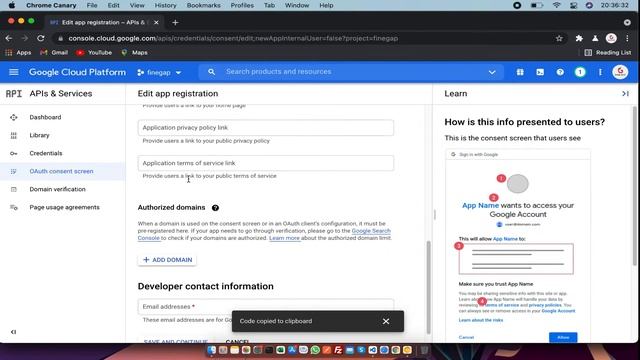This screenshot has height=360, width=640.
Task: Open the Edit menu
Action: click(113, 5)
